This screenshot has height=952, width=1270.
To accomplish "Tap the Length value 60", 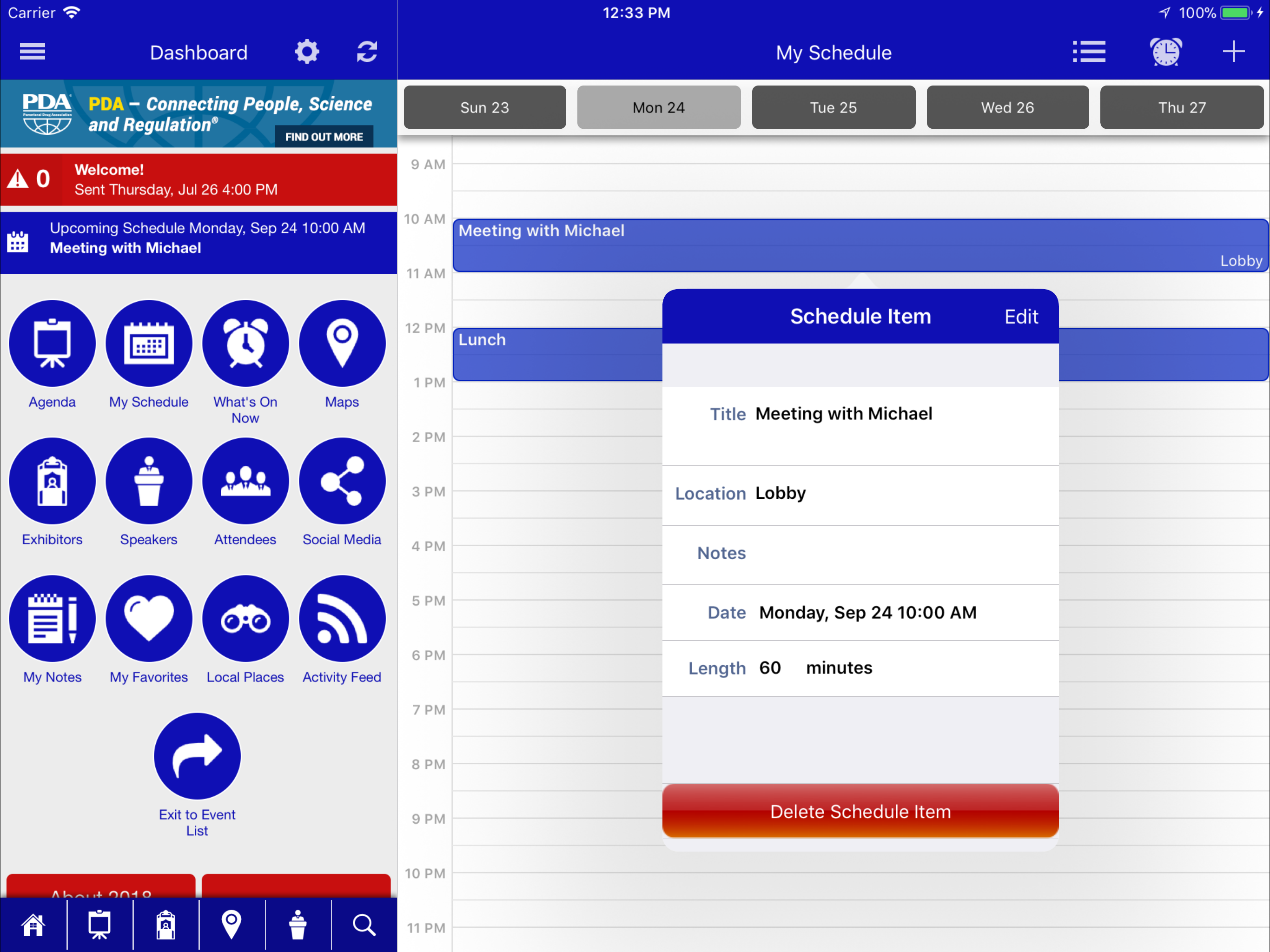I will pyautogui.click(x=769, y=667).
